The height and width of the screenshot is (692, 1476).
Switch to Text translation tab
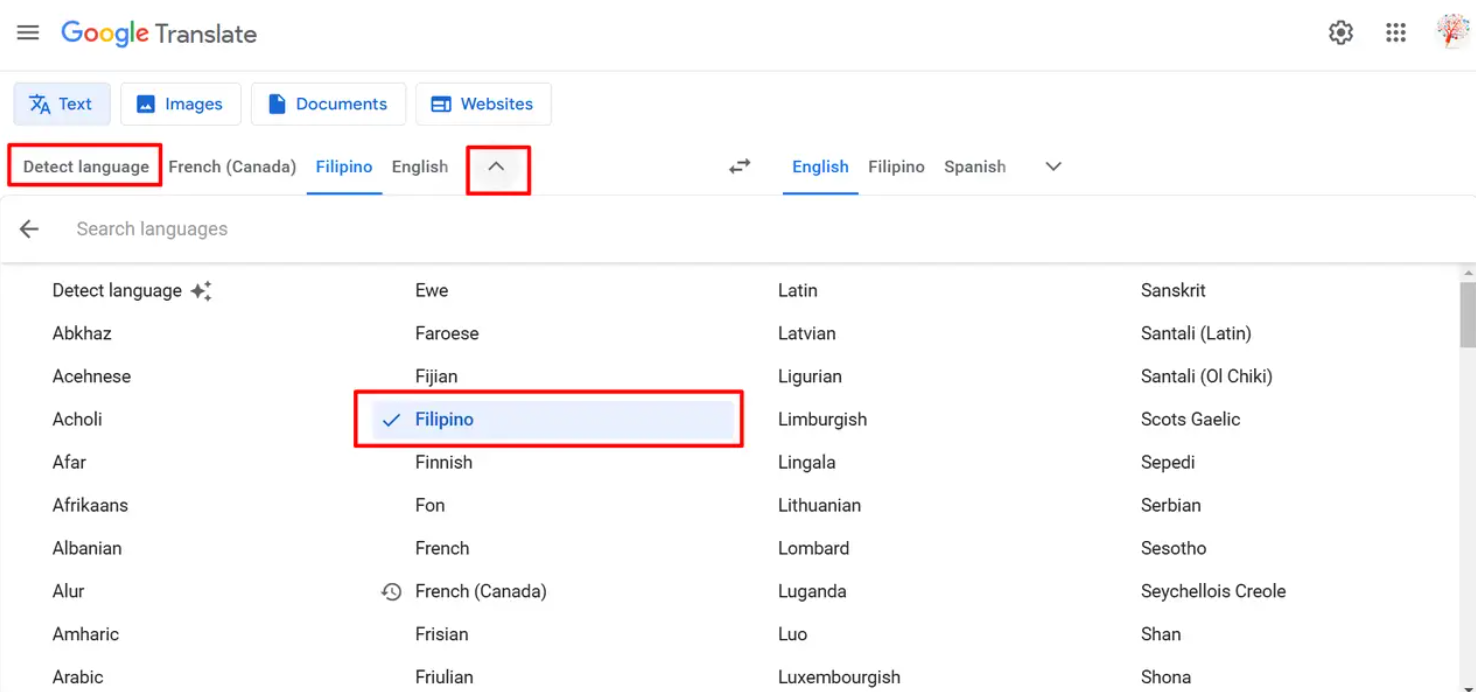coord(62,104)
